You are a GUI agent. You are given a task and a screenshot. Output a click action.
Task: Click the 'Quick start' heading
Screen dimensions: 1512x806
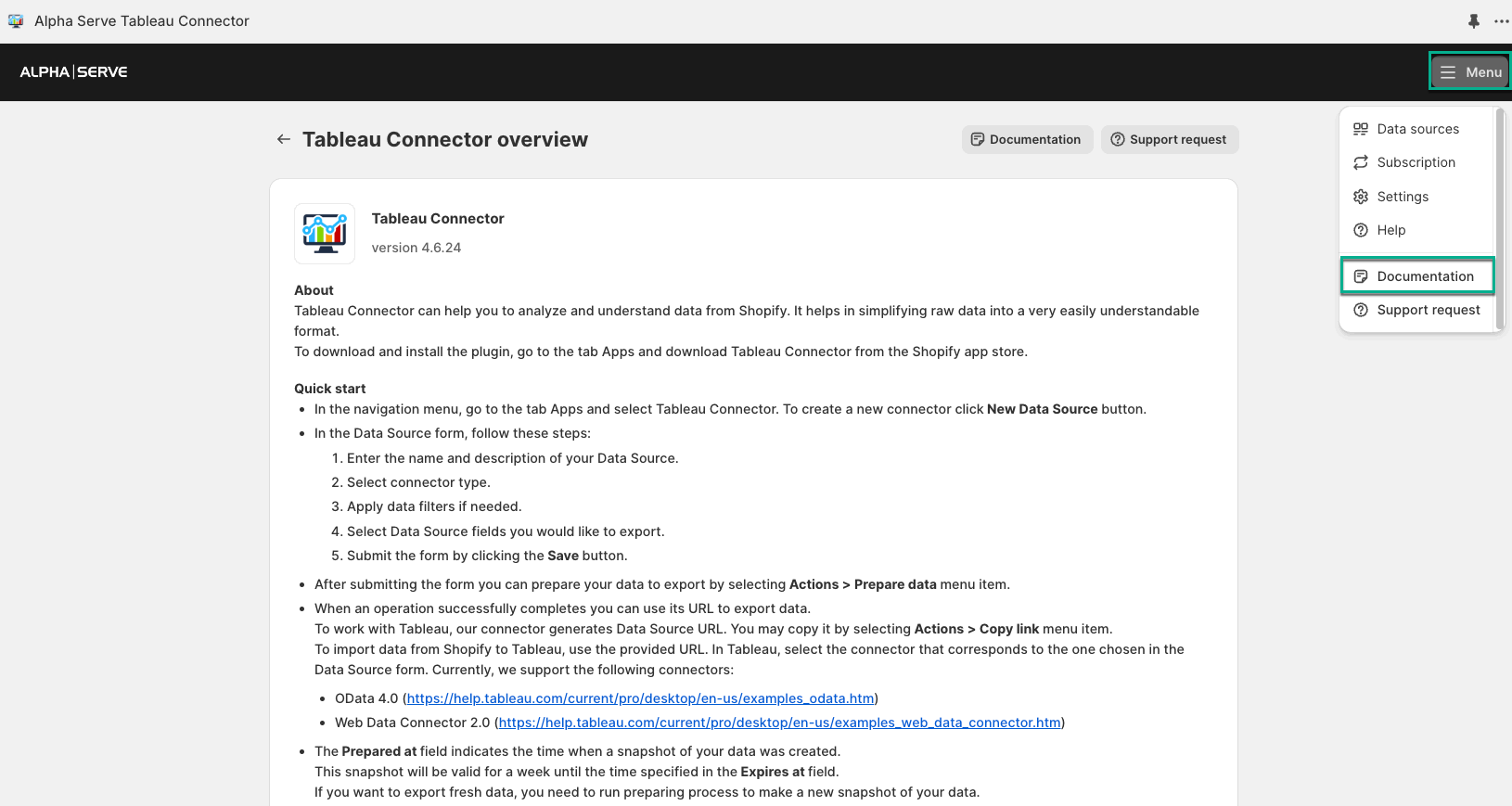330,389
